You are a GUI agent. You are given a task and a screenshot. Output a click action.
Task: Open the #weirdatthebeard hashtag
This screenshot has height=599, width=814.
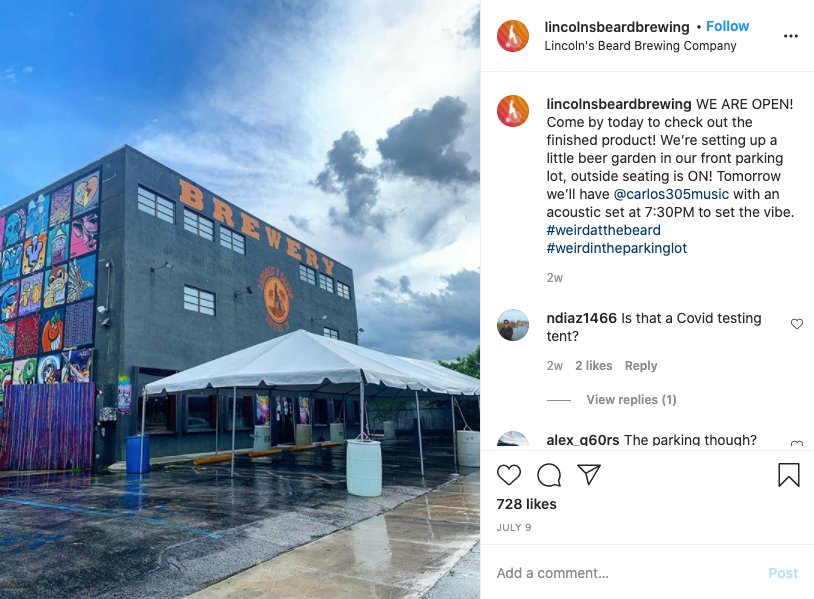(604, 230)
